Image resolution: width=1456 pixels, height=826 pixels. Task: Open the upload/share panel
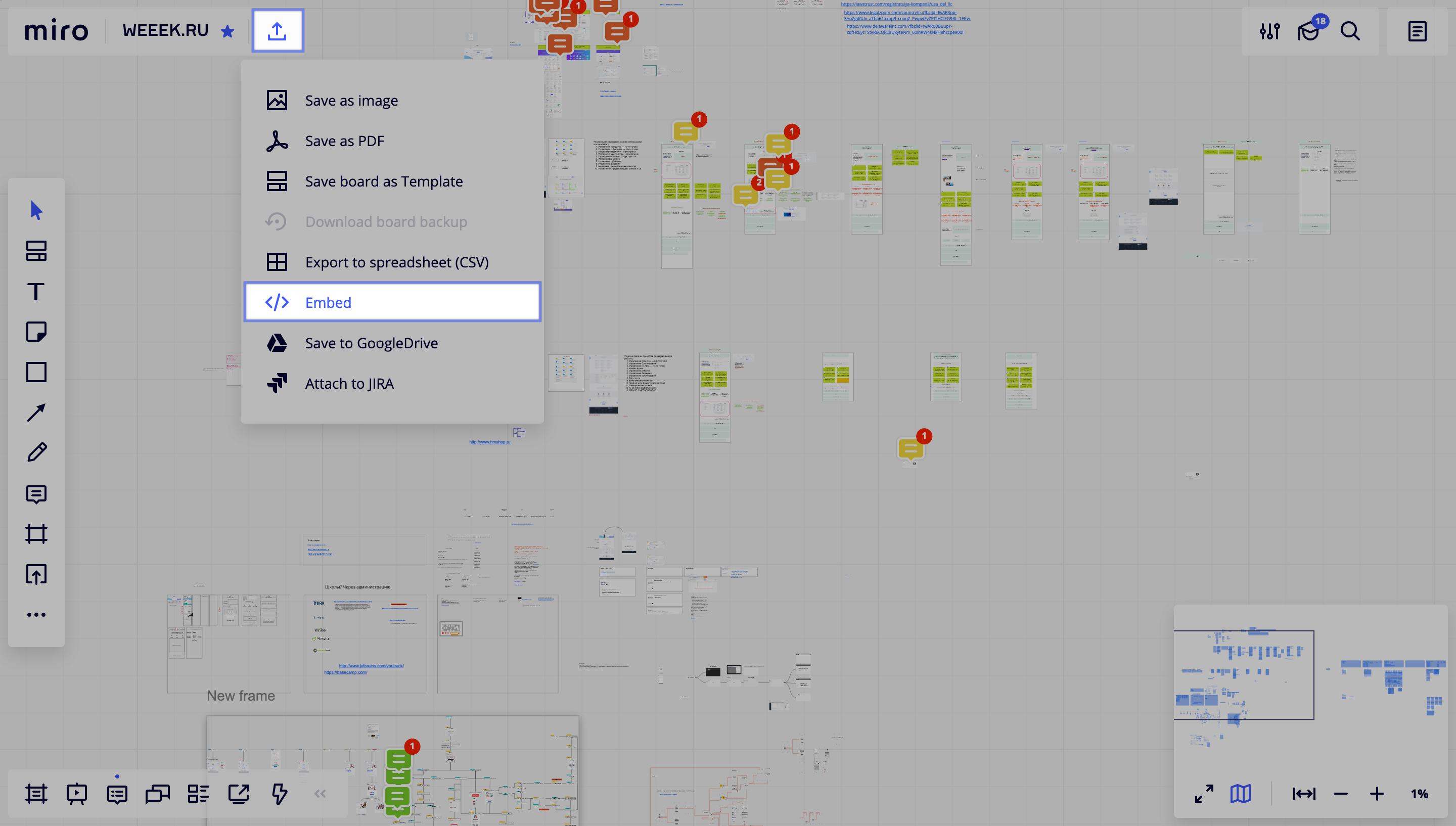[x=279, y=30]
